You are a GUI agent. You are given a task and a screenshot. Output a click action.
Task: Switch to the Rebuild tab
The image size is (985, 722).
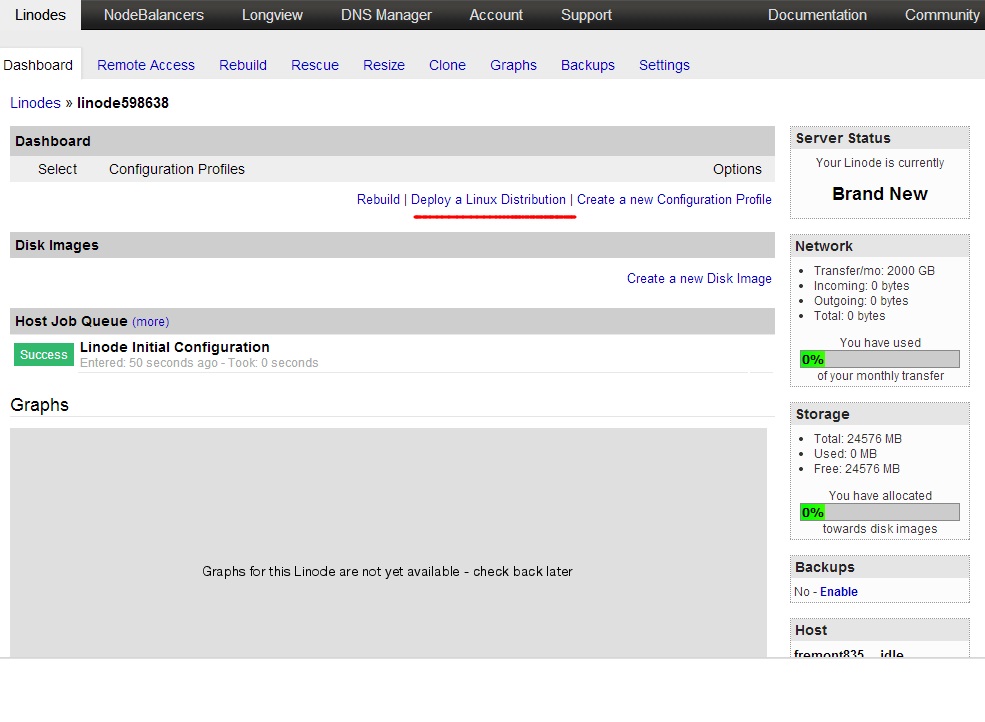pos(243,65)
